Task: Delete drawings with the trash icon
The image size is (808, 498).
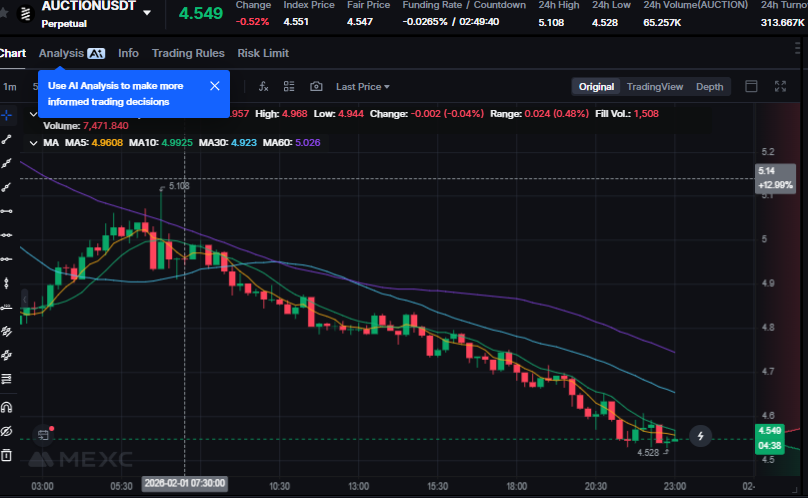Action: click(7, 455)
